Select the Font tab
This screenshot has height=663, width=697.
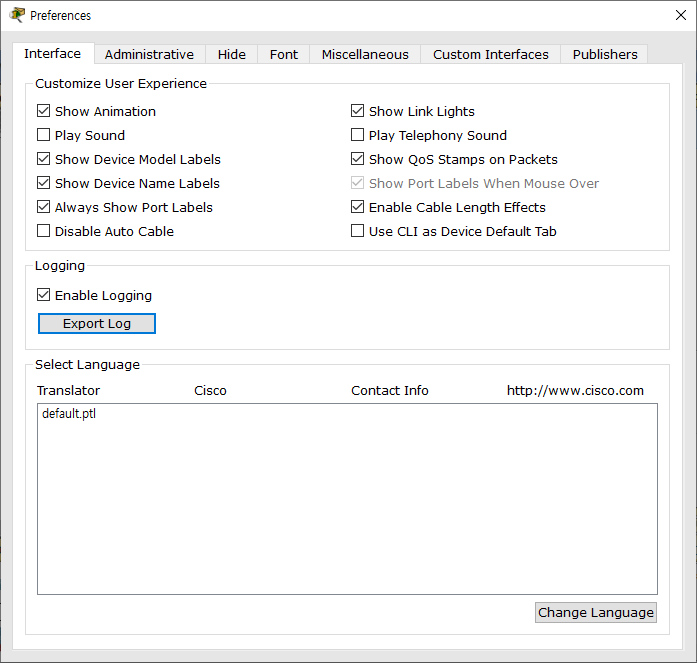click(284, 54)
